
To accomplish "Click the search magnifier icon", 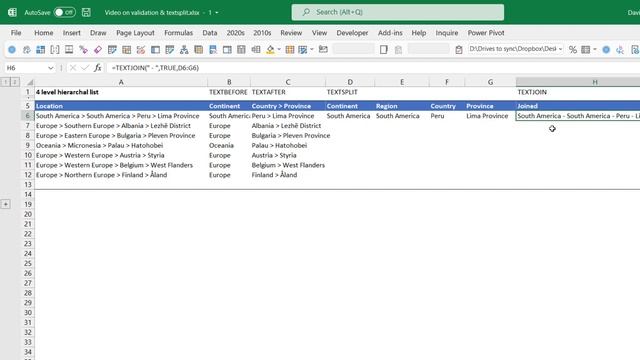I will (306, 12).
